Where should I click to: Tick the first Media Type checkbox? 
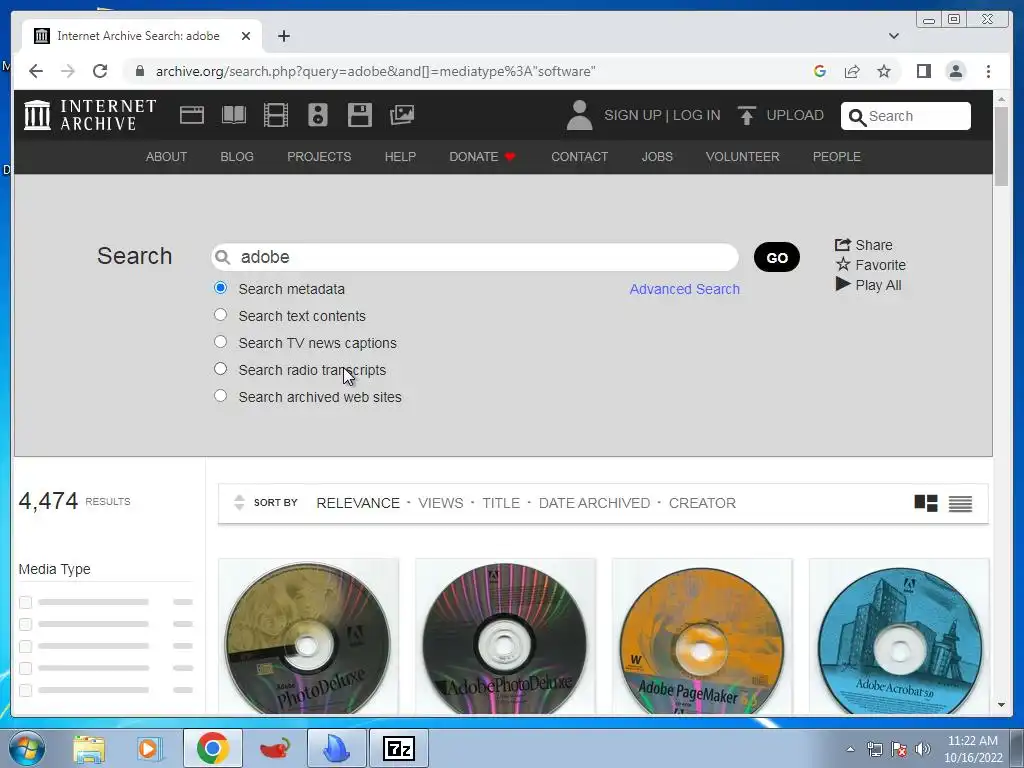[x=25, y=602]
